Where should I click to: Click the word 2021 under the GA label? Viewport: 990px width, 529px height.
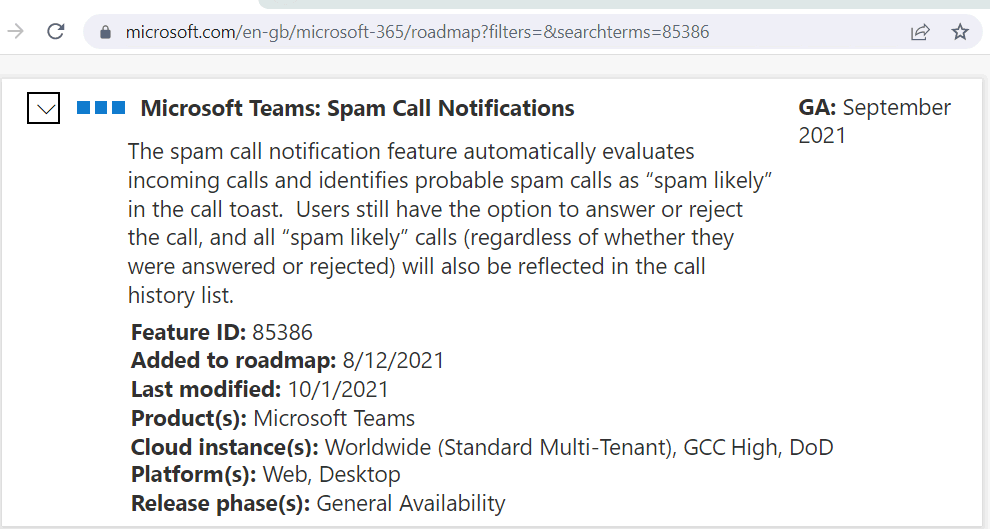coord(822,136)
